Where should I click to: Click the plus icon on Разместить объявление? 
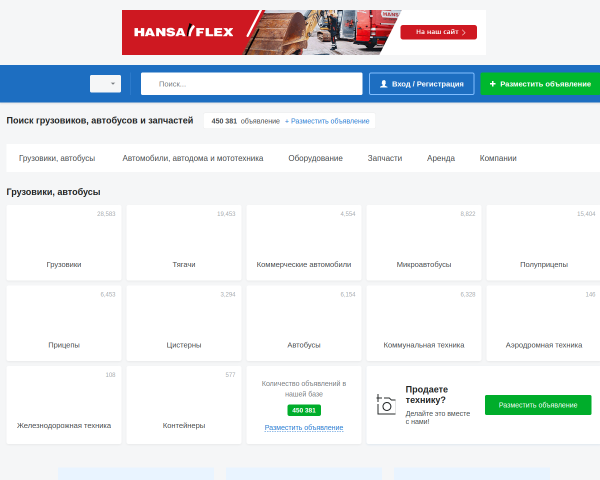492,84
